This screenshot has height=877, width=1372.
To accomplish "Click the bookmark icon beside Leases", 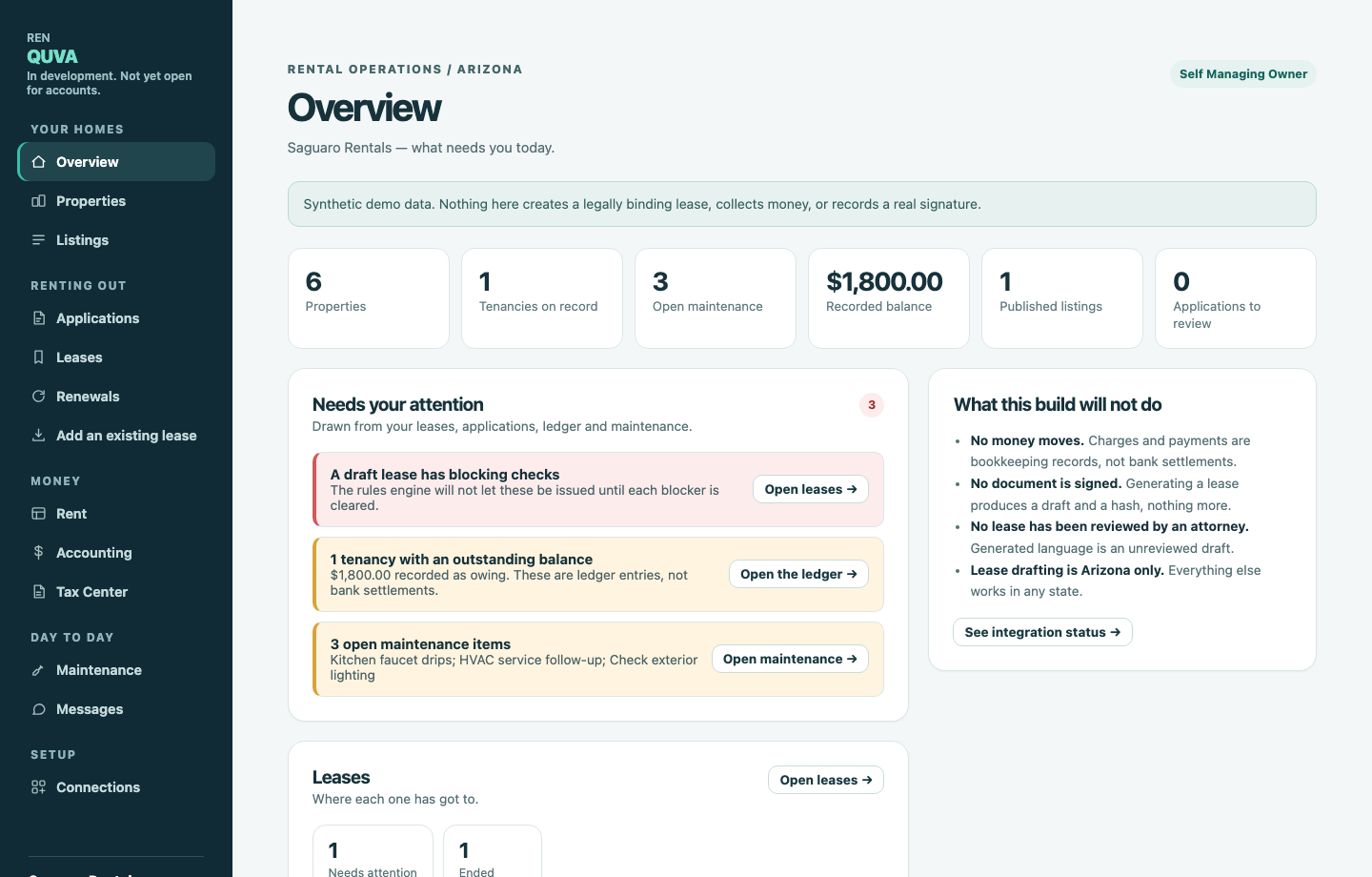I will [x=38, y=357].
